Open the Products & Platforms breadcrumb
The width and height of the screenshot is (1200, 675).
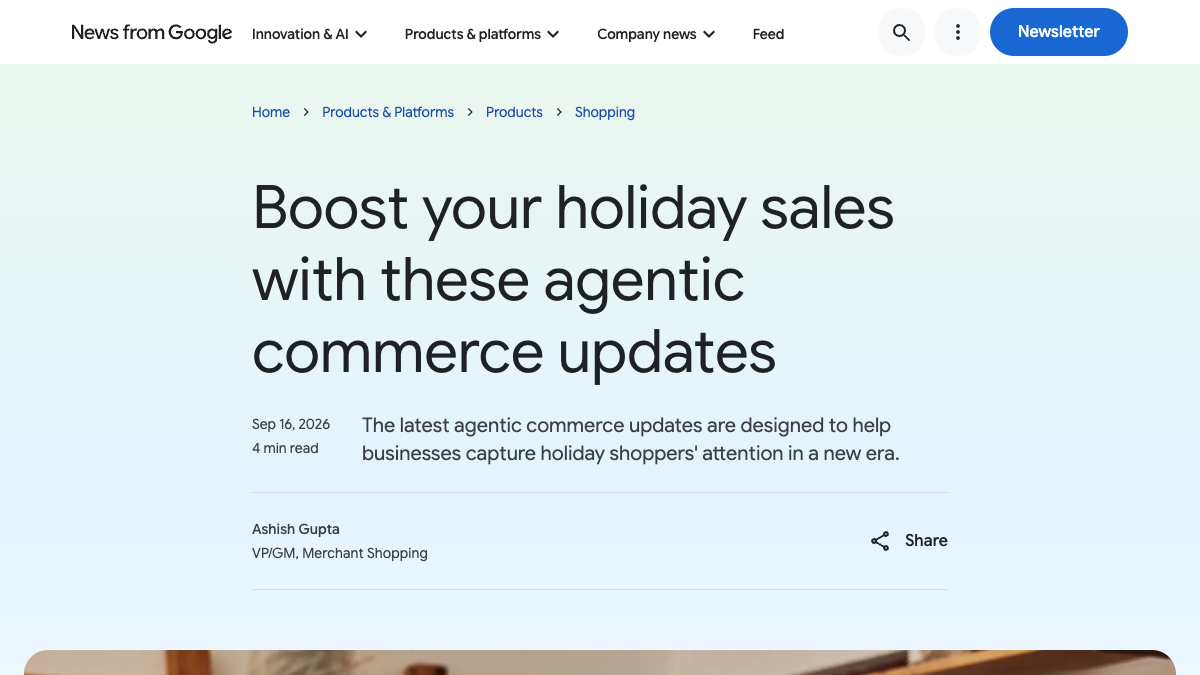tap(388, 112)
